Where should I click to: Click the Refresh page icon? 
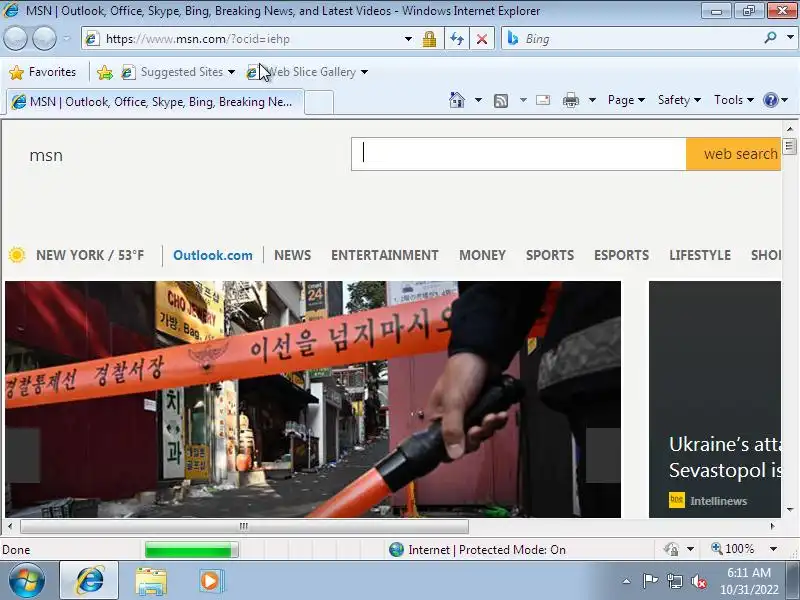(x=457, y=39)
